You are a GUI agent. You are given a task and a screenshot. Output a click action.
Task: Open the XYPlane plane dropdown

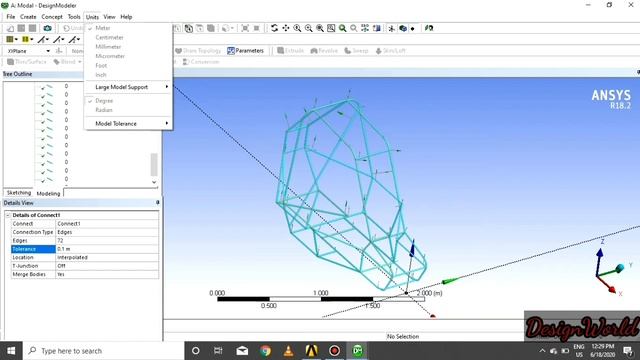point(48,51)
